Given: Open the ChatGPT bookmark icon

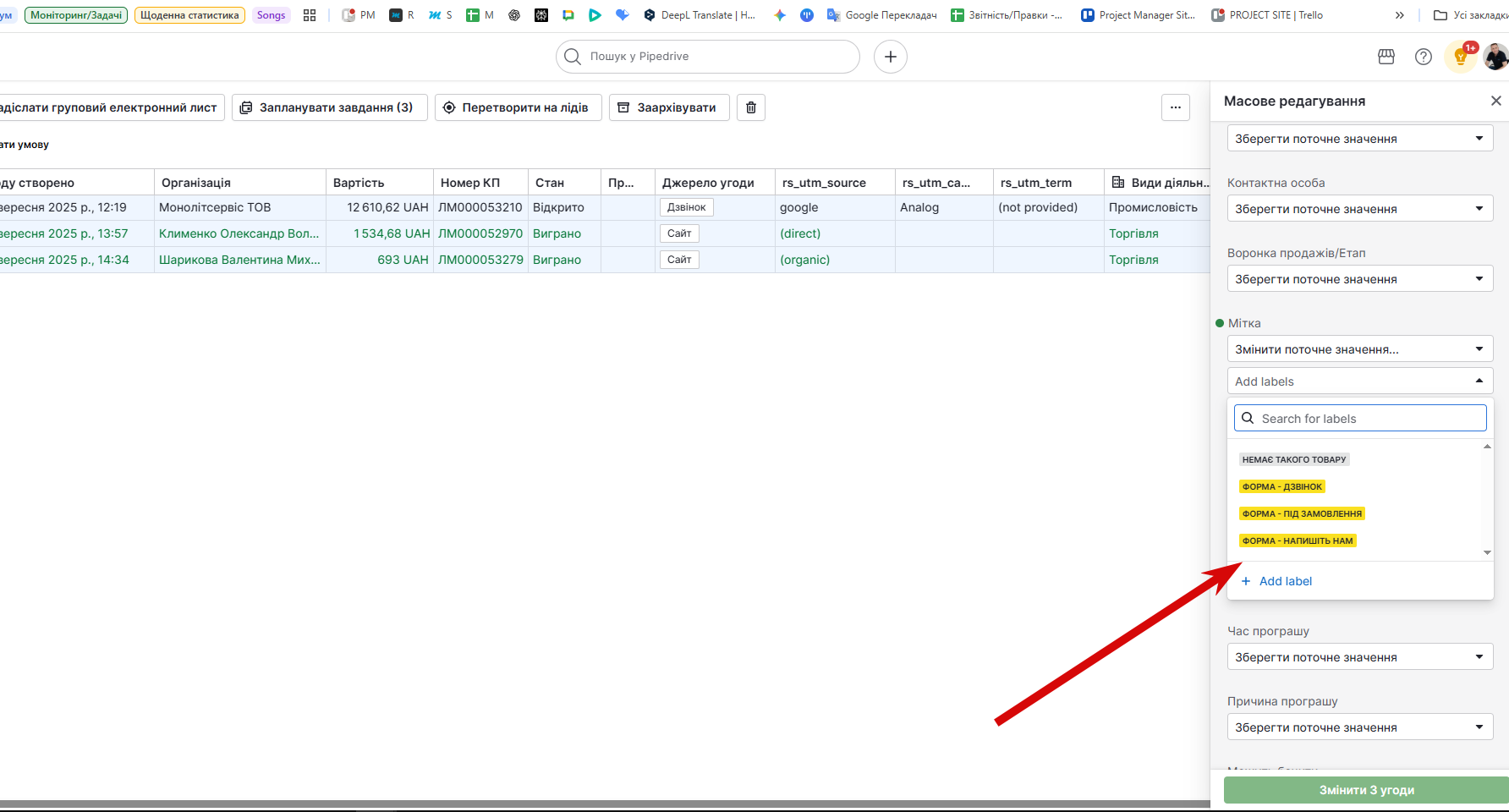Looking at the screenshot, I should [x=514, y=15].
